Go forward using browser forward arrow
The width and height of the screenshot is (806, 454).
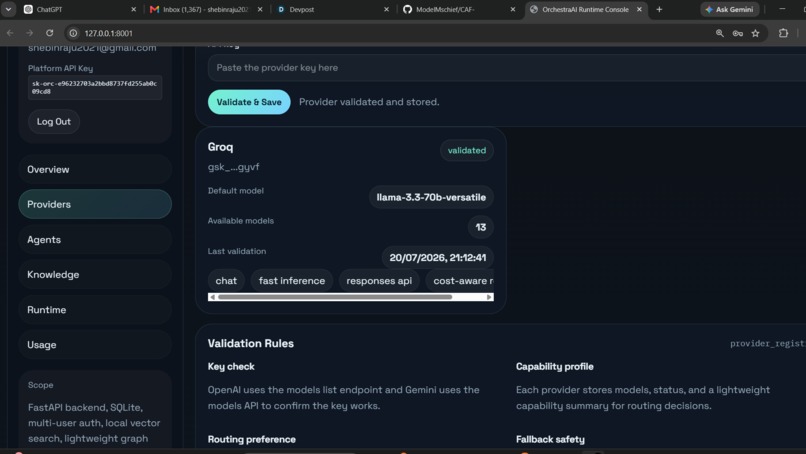(x=30, y=33)
